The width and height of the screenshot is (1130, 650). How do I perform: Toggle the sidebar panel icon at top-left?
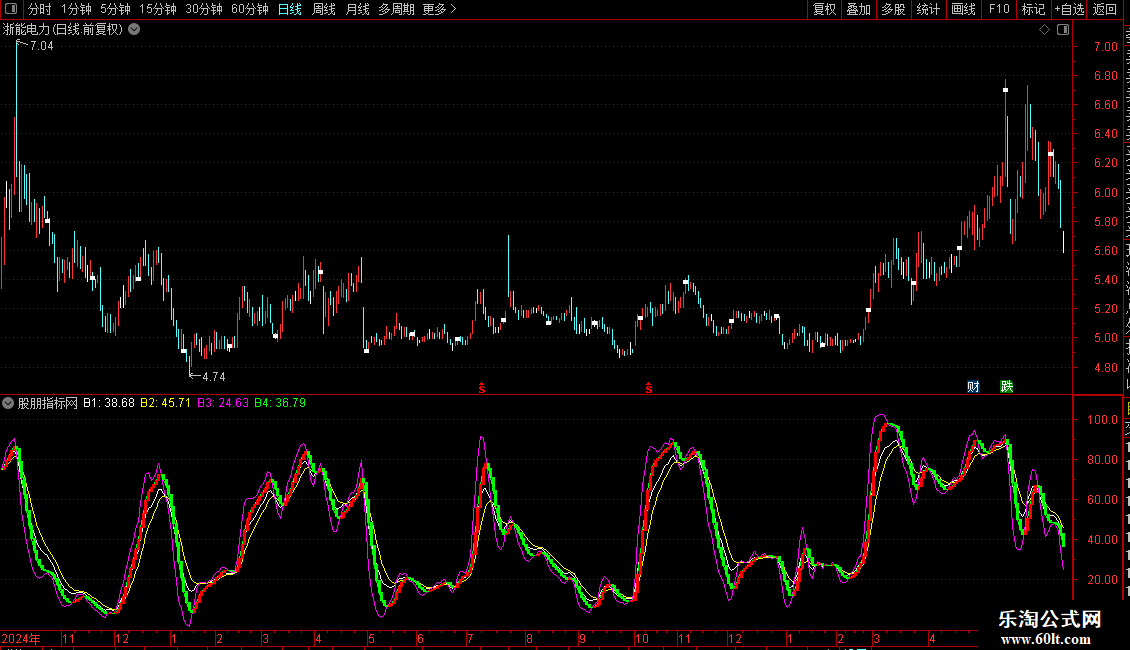point(11,9)
